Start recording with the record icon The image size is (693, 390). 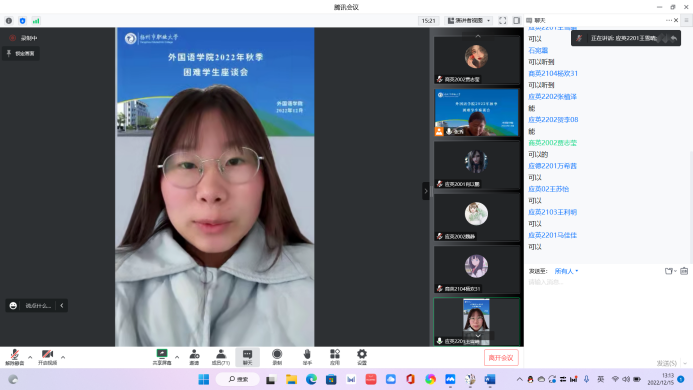coord(277,357)
